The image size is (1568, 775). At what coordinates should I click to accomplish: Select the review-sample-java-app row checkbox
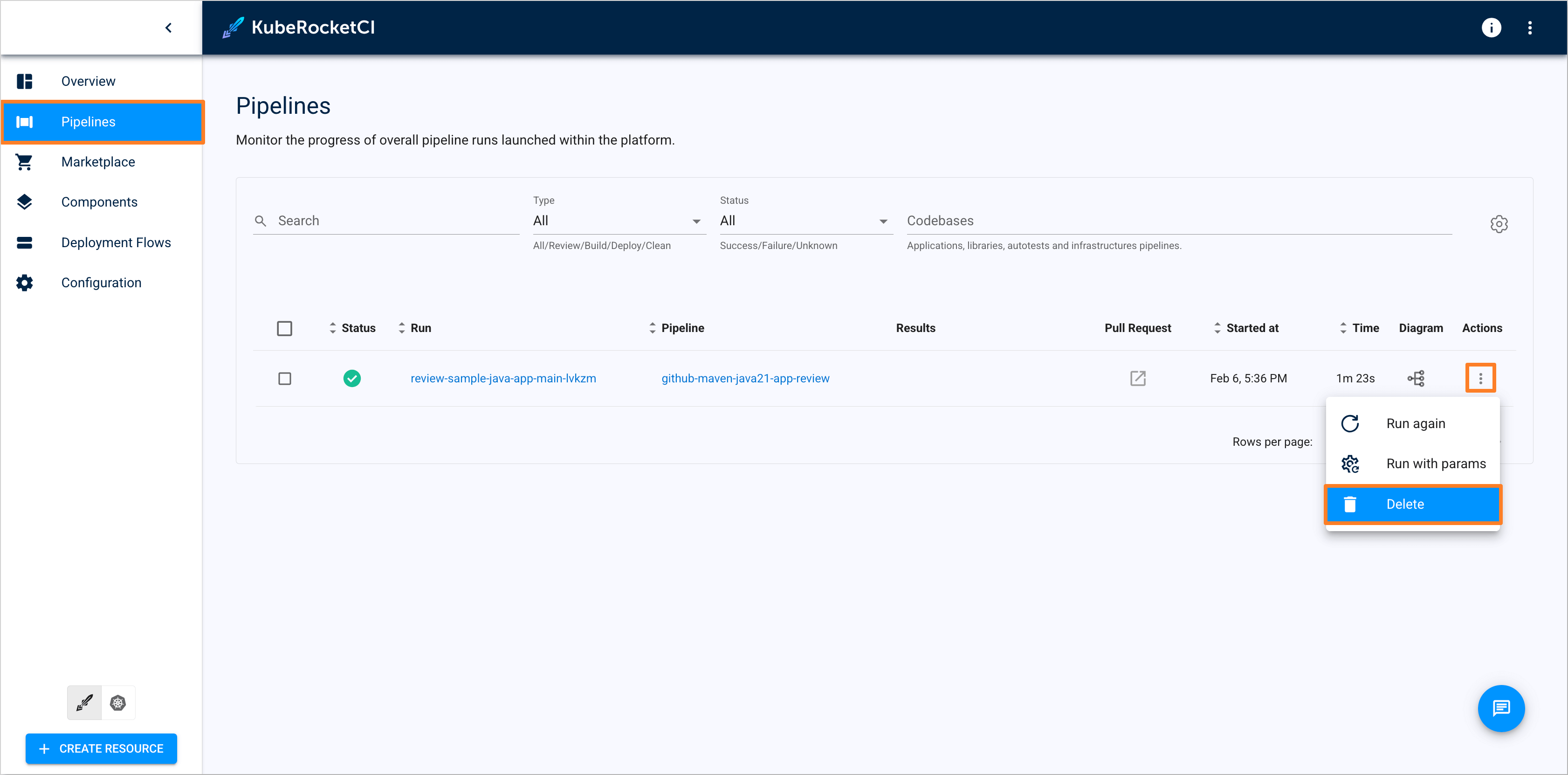point(284,378)
